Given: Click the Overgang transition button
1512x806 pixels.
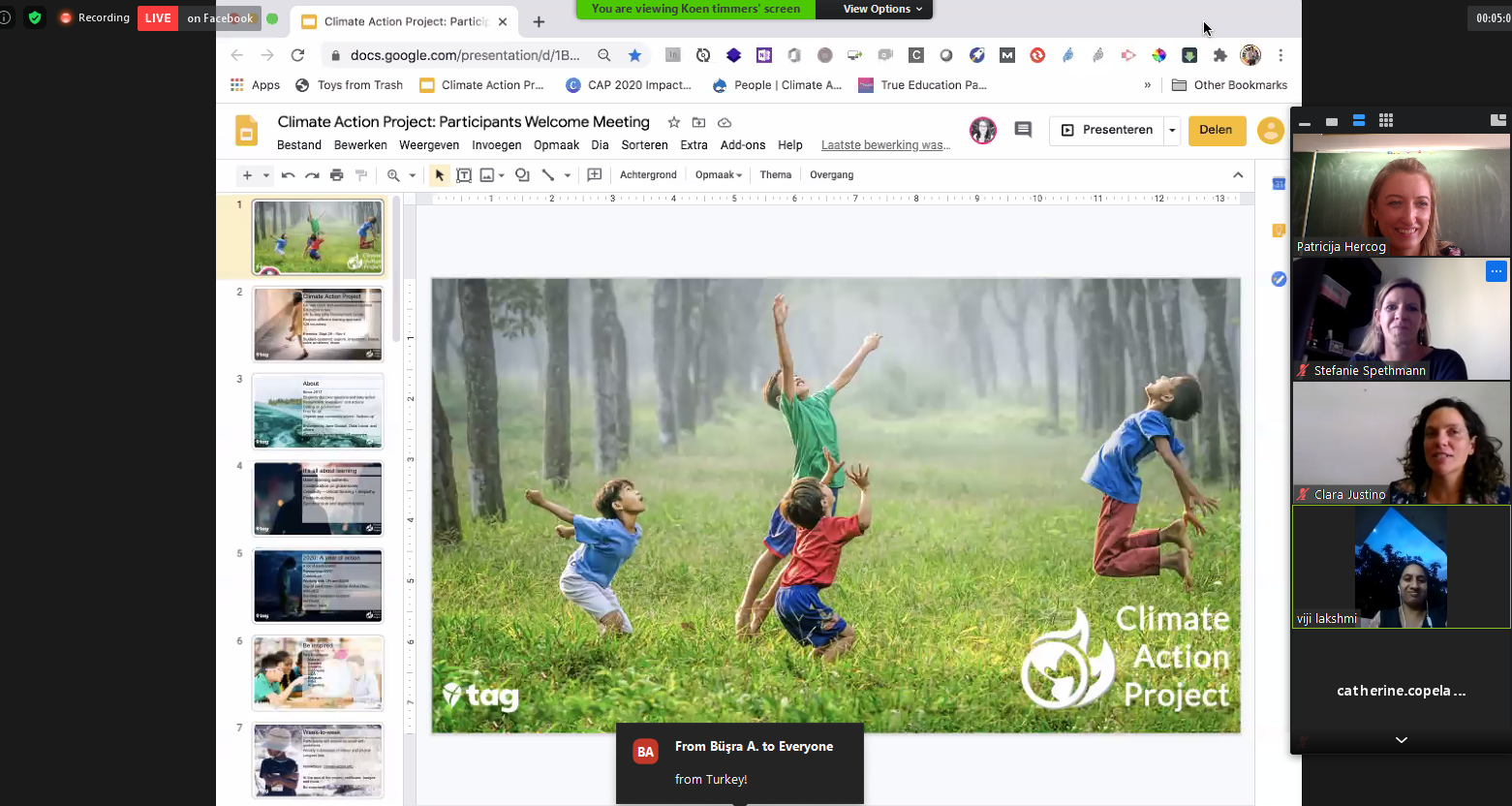Looking at the screenshot, I should (x=831, y=175).
